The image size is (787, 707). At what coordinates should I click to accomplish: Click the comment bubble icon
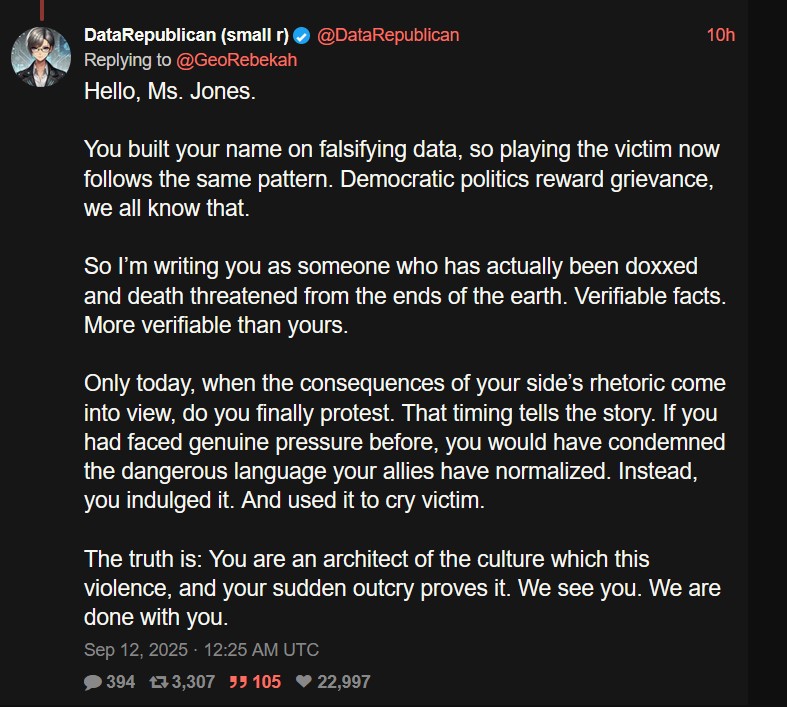coord(94,682)
